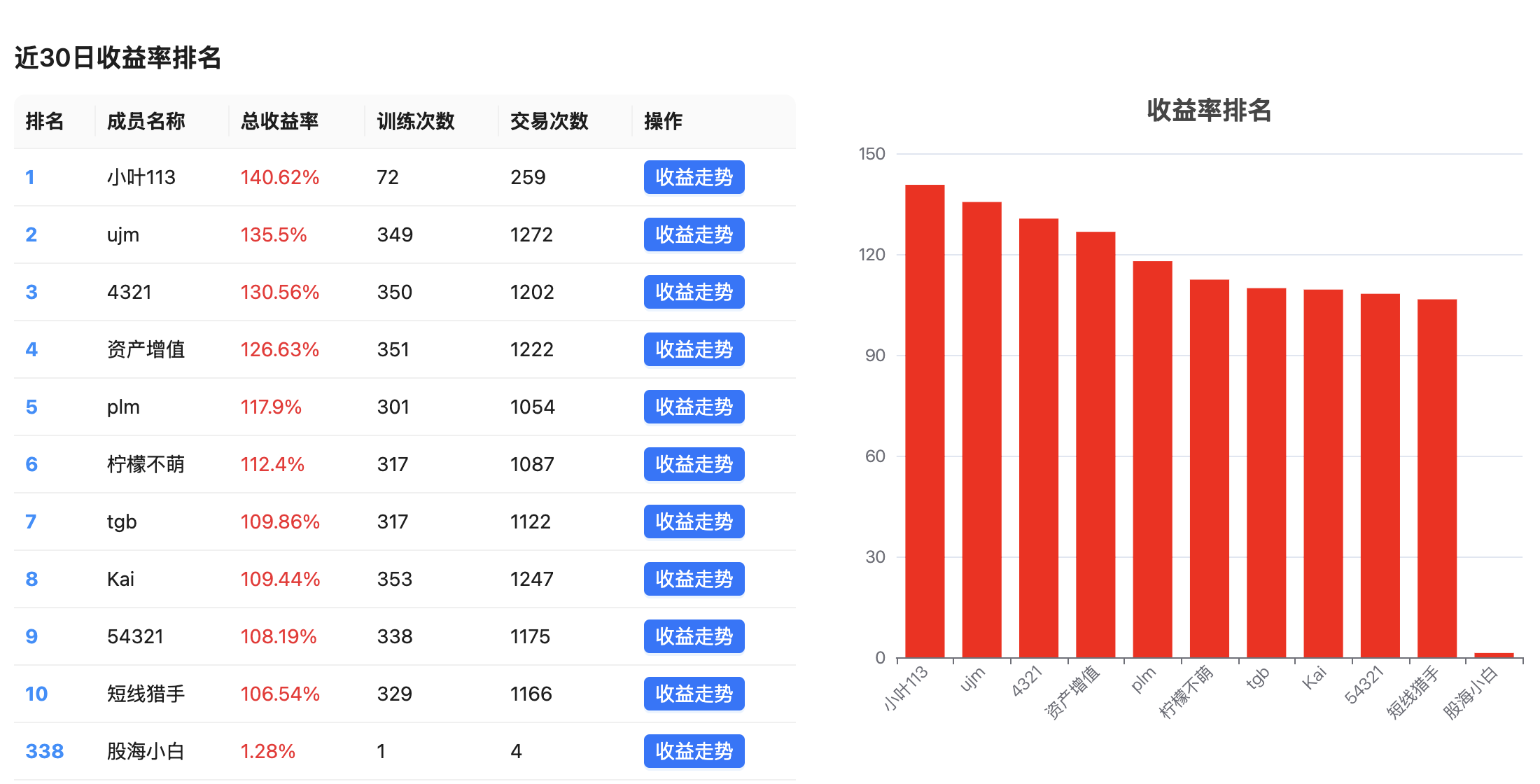The width and height of the screenshot is (1540, 784).
Task: Click the 小叶113 bar in chart
Action: (925, 421)
